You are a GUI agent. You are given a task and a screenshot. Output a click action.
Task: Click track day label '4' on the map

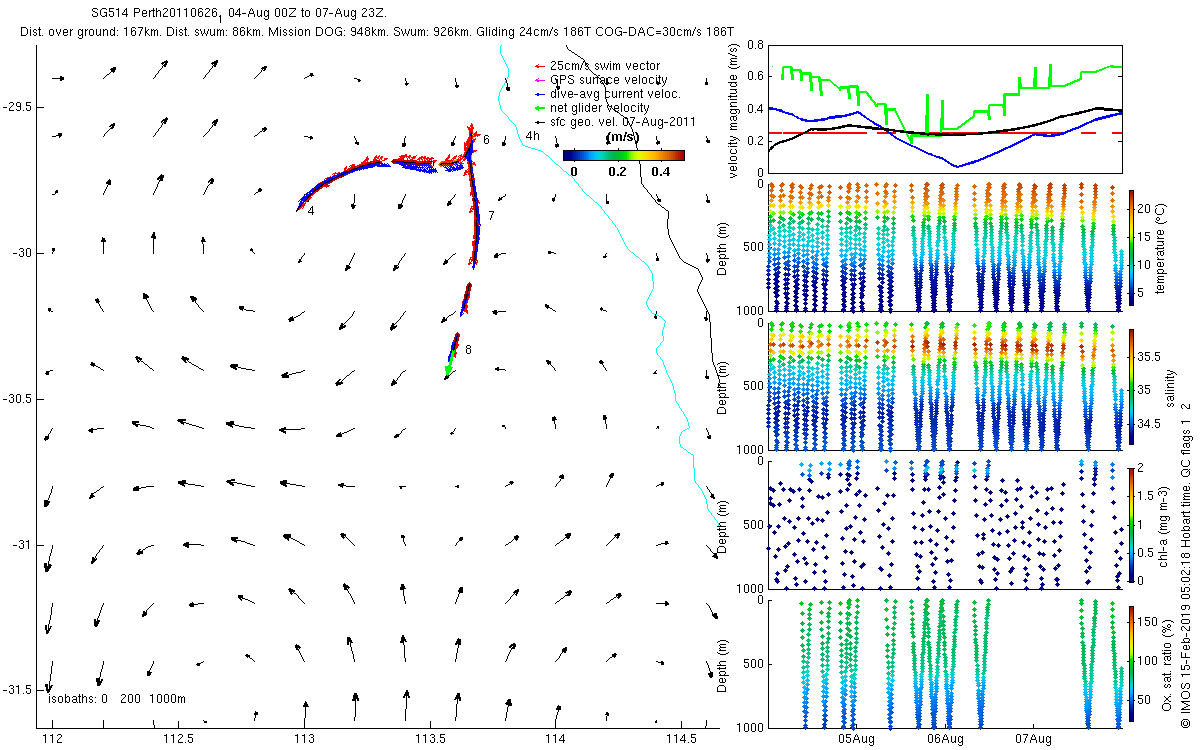(312, 211)
